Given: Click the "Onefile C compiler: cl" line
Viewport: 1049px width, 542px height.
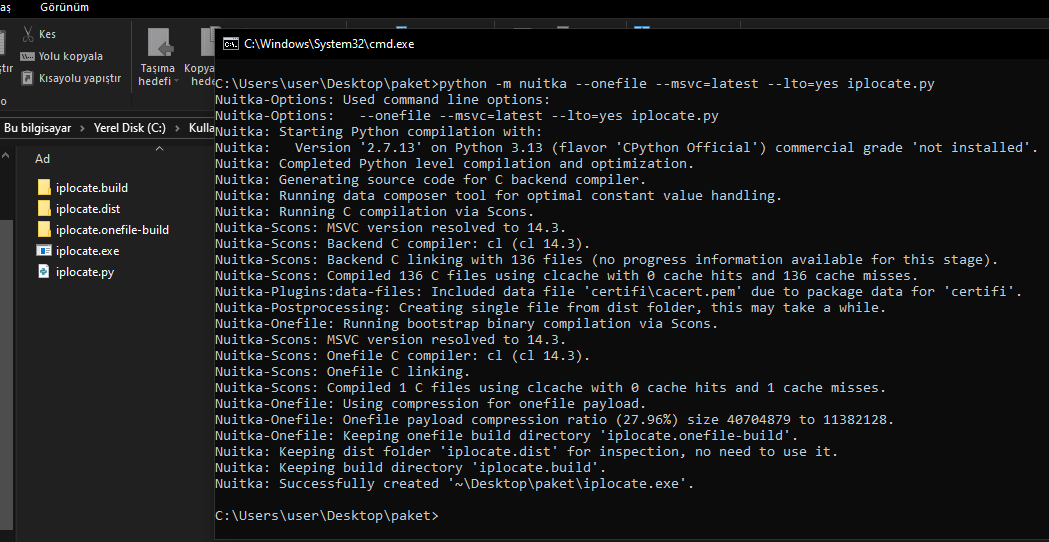Looking at the screenshot, I should click(403, 356).
